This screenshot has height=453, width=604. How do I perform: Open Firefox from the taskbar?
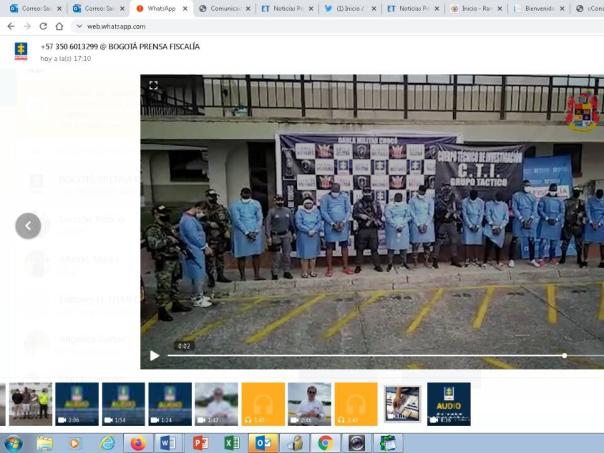pos(138,442)
